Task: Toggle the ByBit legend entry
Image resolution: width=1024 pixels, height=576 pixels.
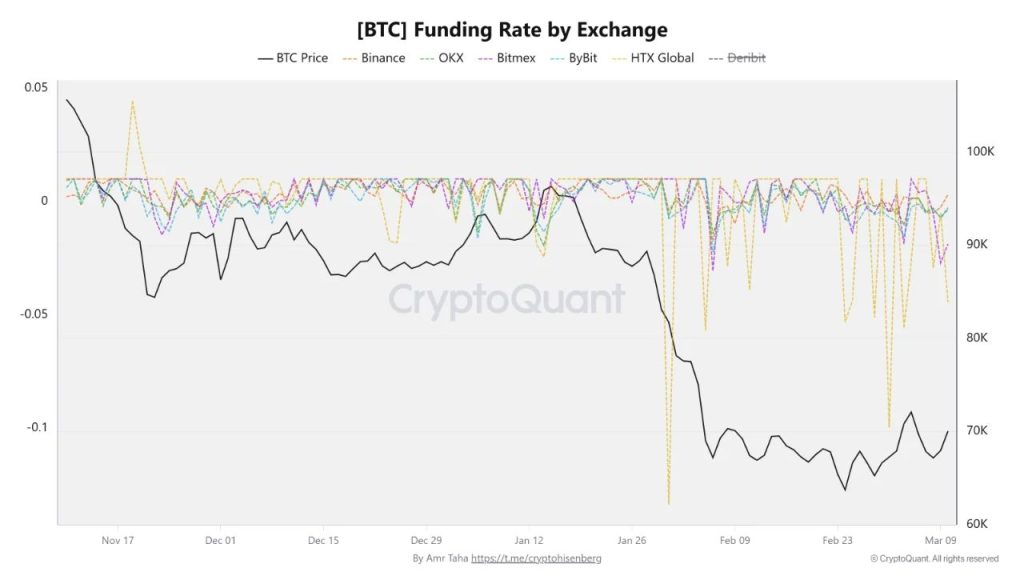Action: point(581,58)
